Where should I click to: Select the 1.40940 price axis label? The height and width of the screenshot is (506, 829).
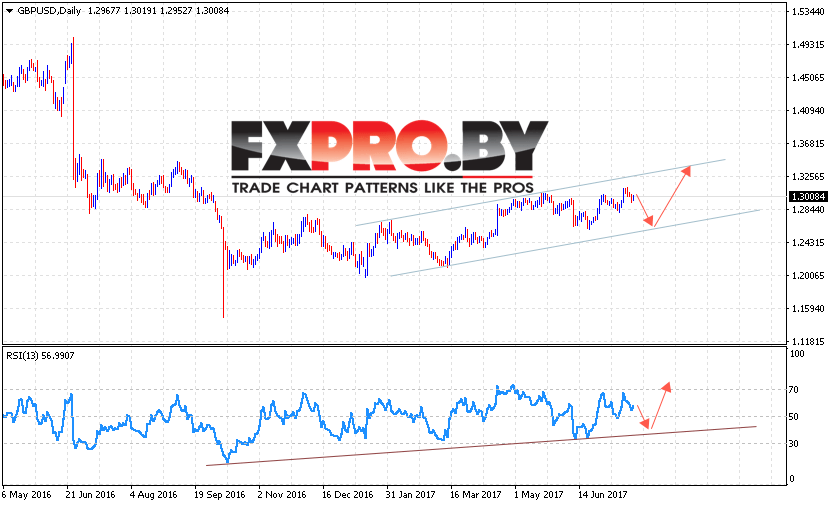[x=808, y=111]
